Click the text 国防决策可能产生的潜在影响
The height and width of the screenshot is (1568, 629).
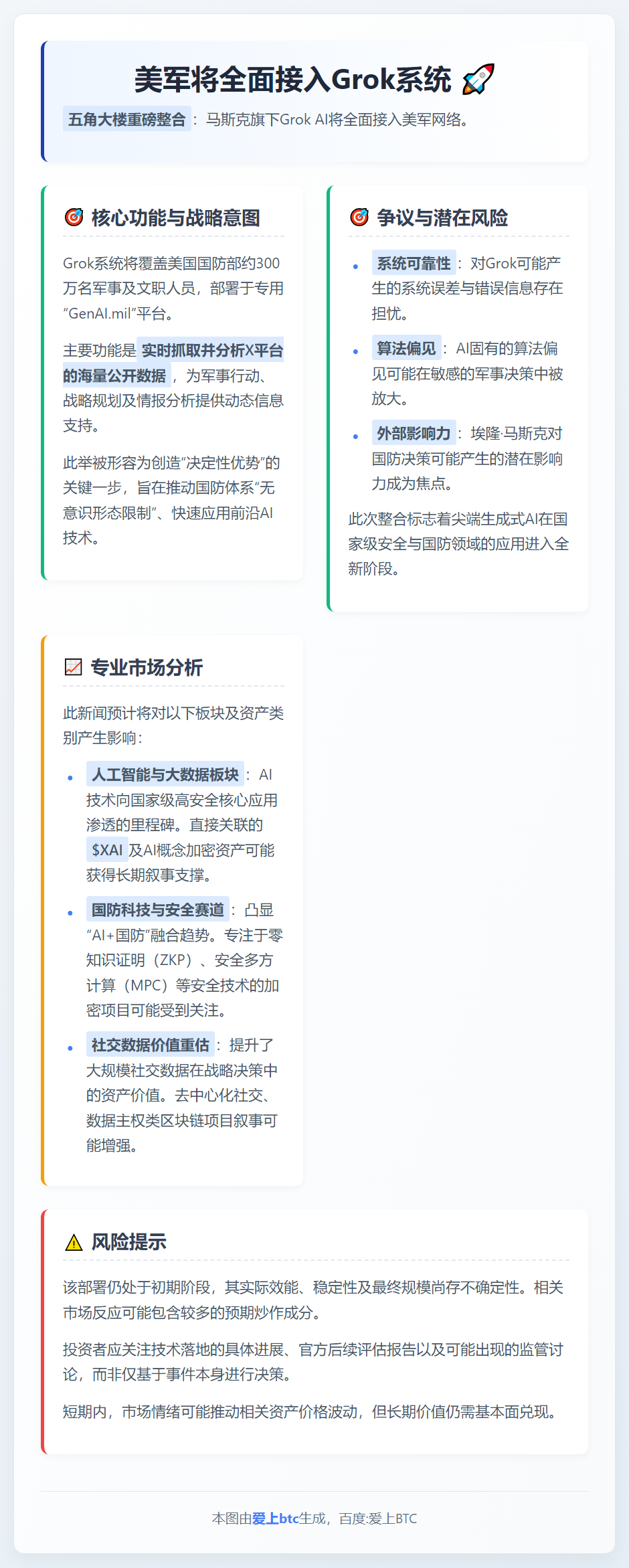click(468, 458)
